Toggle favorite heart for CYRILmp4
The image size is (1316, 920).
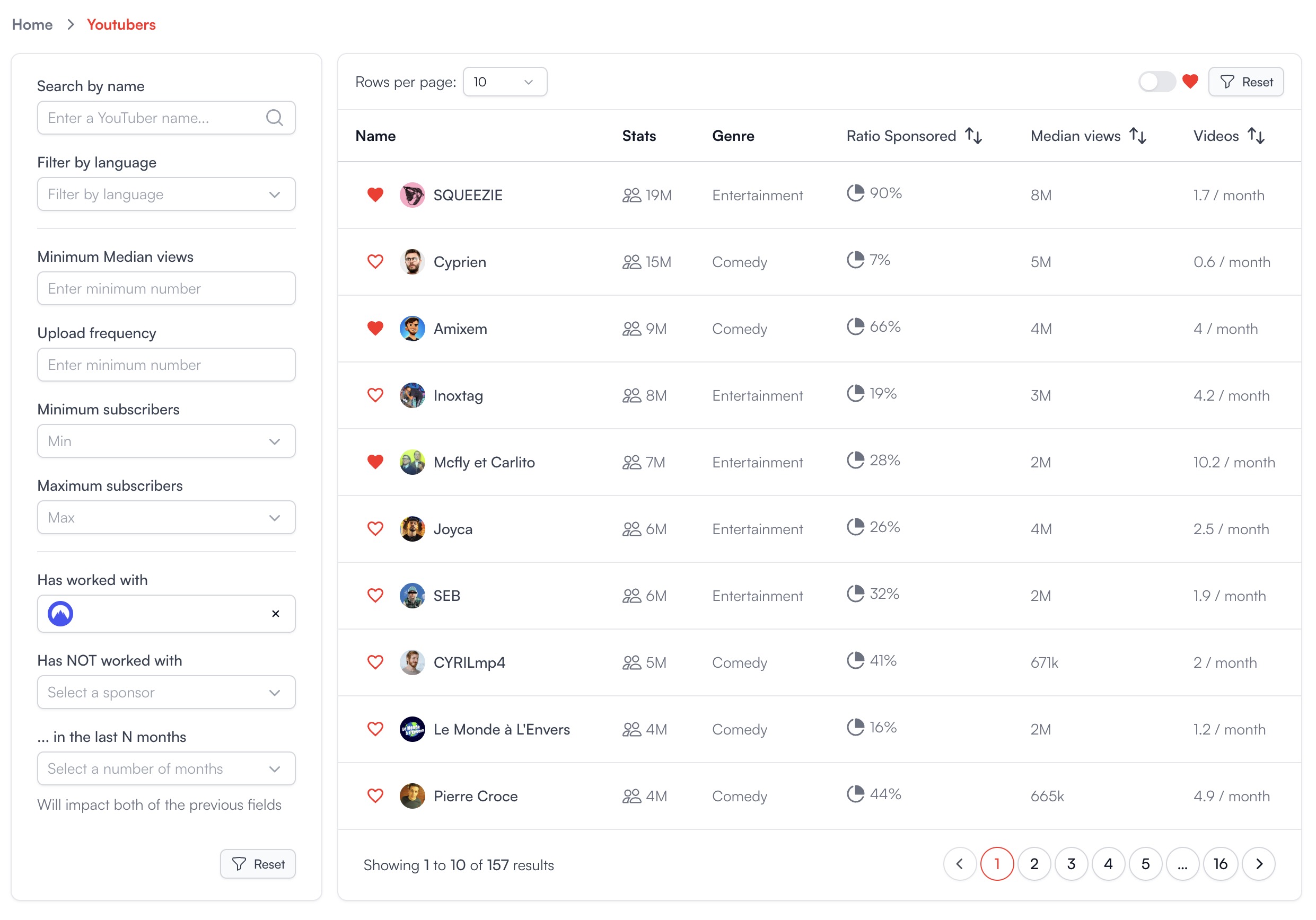tap(375, 662)
